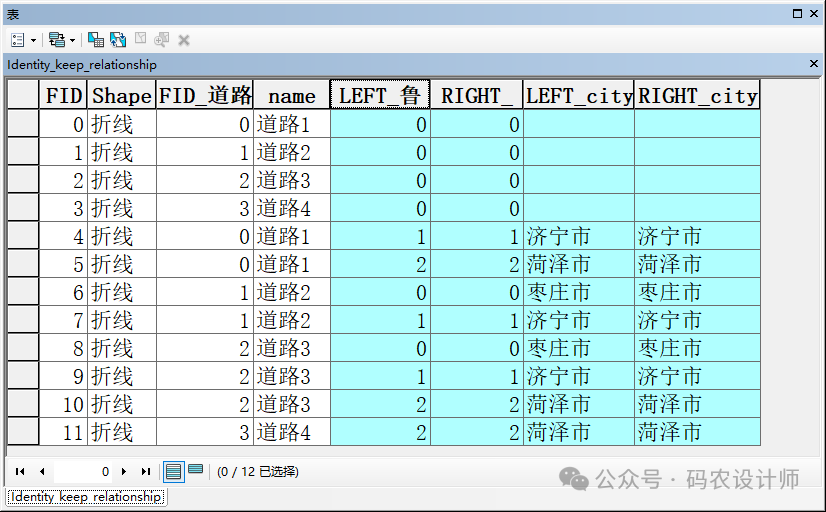The image size is (826, 512).
Task: Click the name column header
Action: [291, 96]
